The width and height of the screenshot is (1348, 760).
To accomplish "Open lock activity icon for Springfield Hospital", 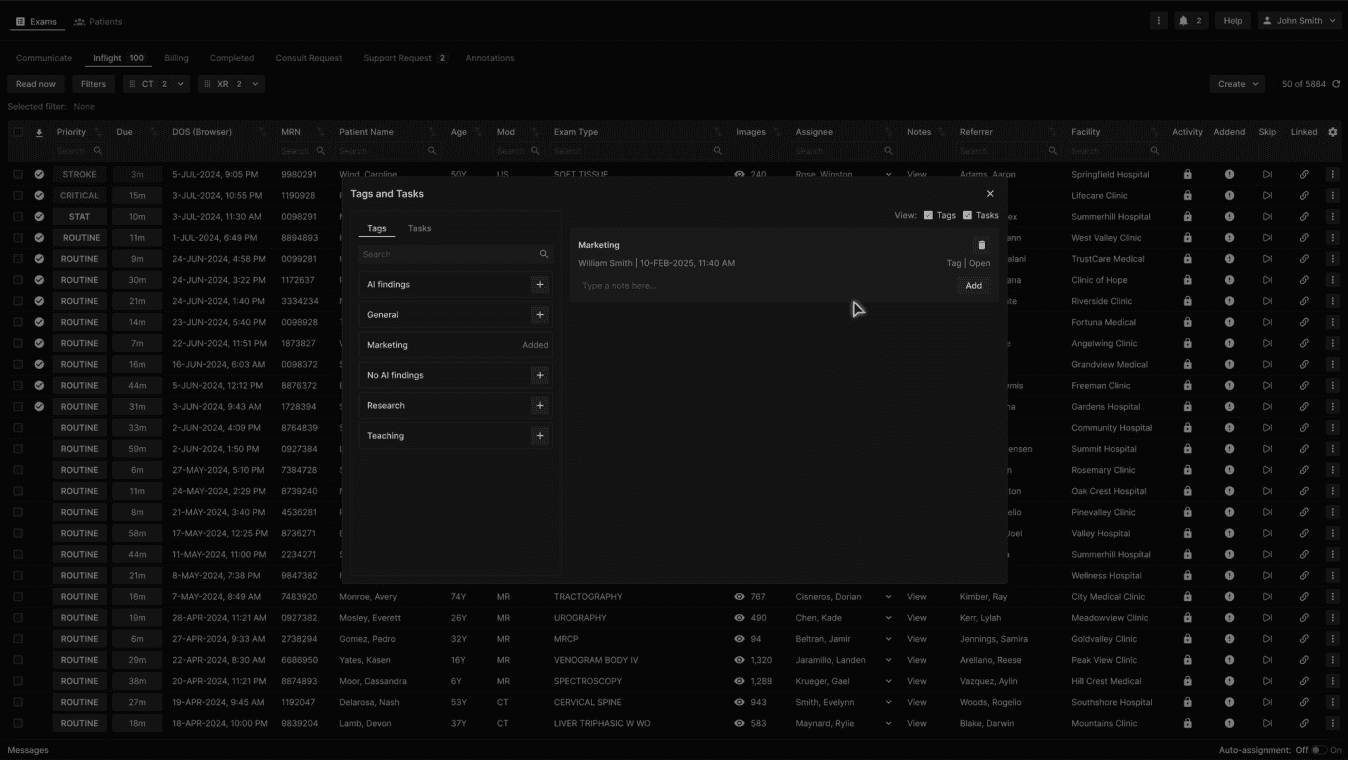I will coord(1187,174).
